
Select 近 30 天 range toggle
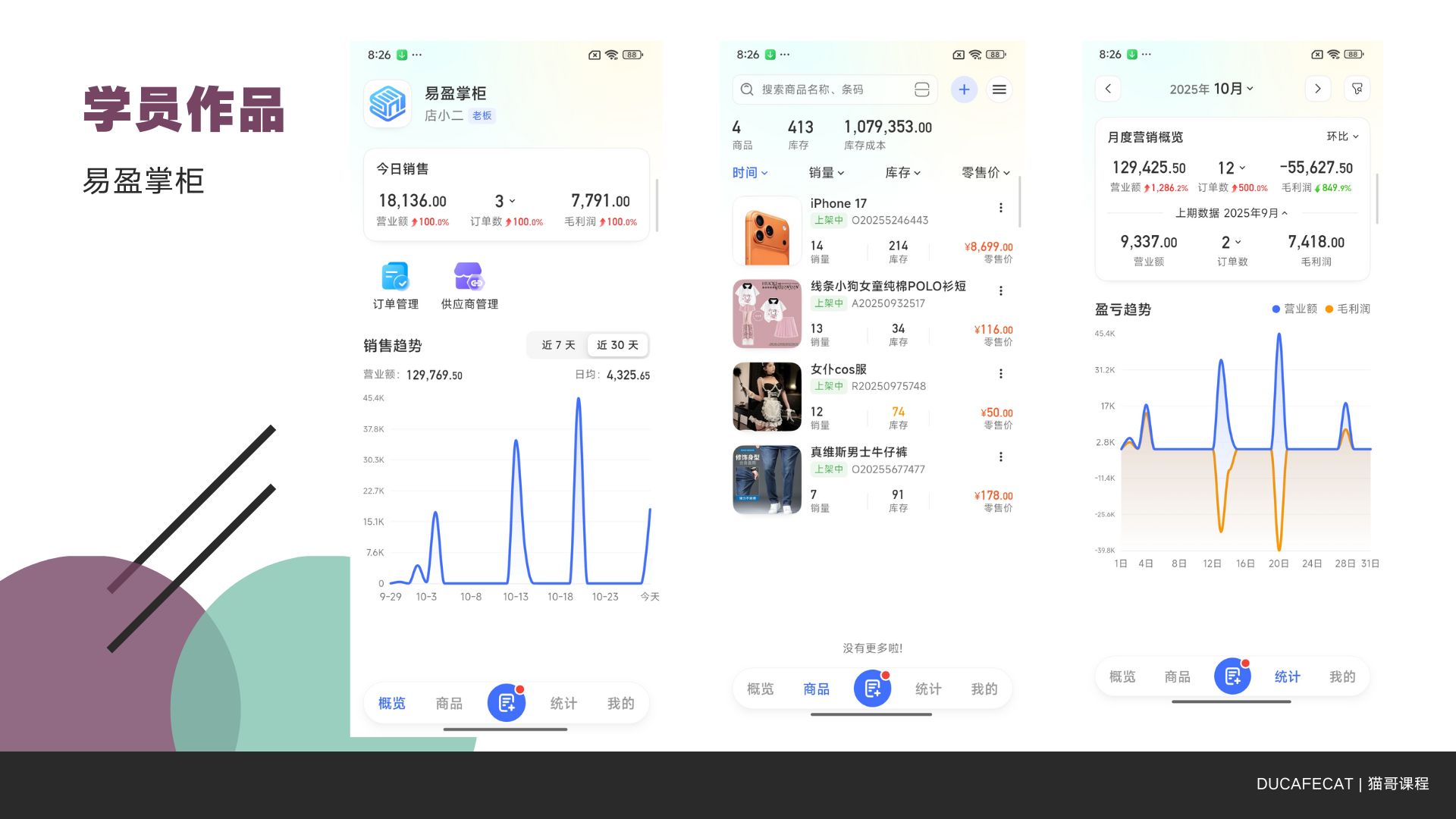[x=617, y=345]
